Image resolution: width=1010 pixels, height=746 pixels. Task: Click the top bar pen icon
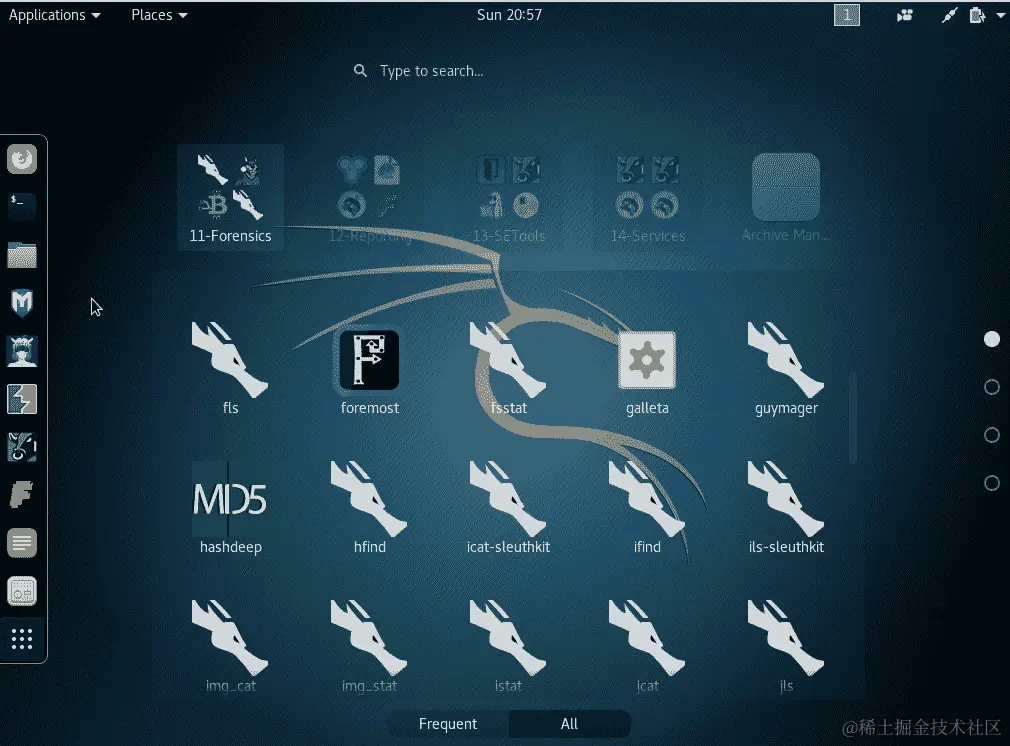949,15
